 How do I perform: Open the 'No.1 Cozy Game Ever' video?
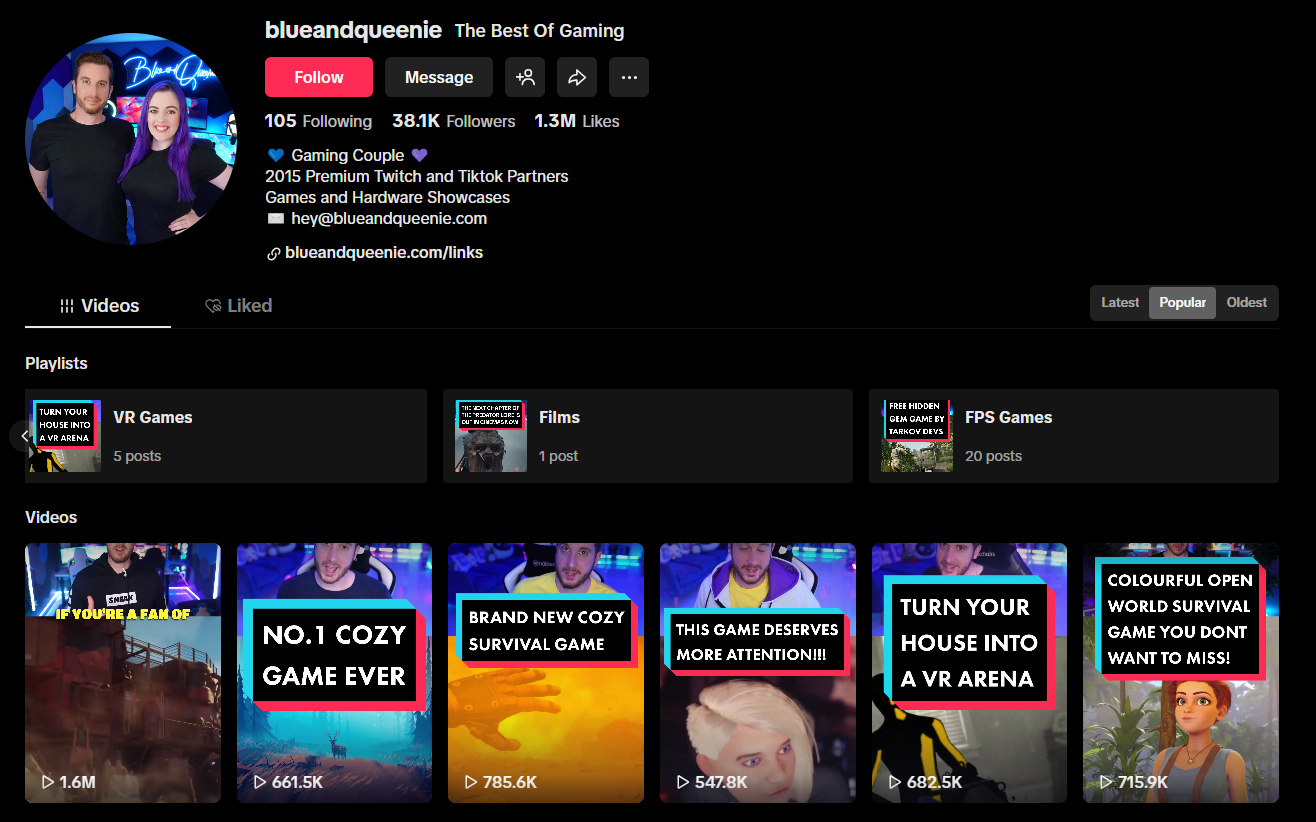[334, 673]
